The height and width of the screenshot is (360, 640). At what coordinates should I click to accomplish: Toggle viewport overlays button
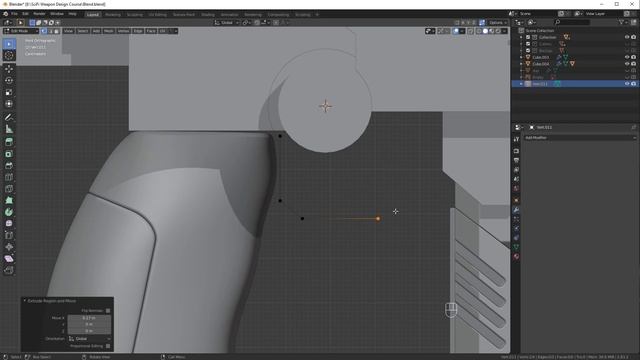(456, 31)
